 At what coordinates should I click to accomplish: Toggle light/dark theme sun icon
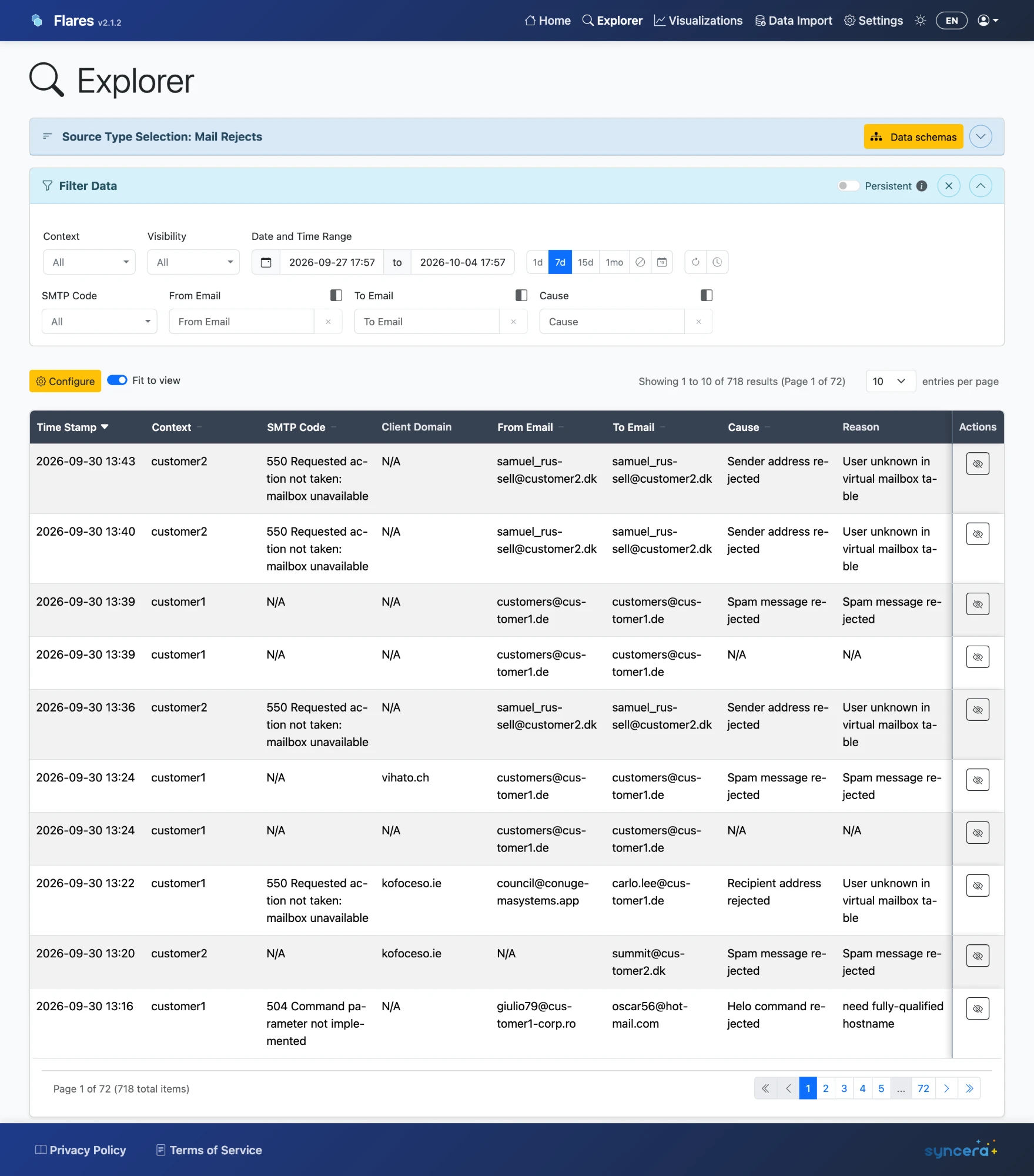pos(921,21)
